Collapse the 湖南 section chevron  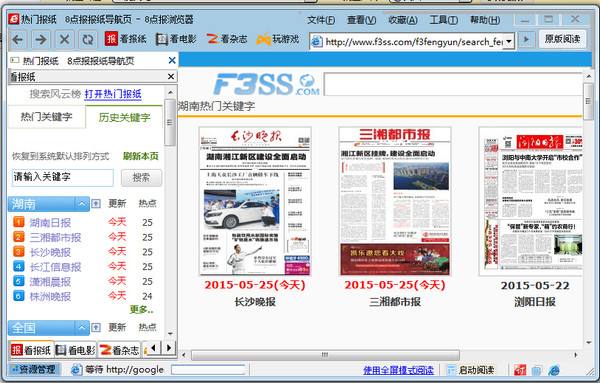82,204
